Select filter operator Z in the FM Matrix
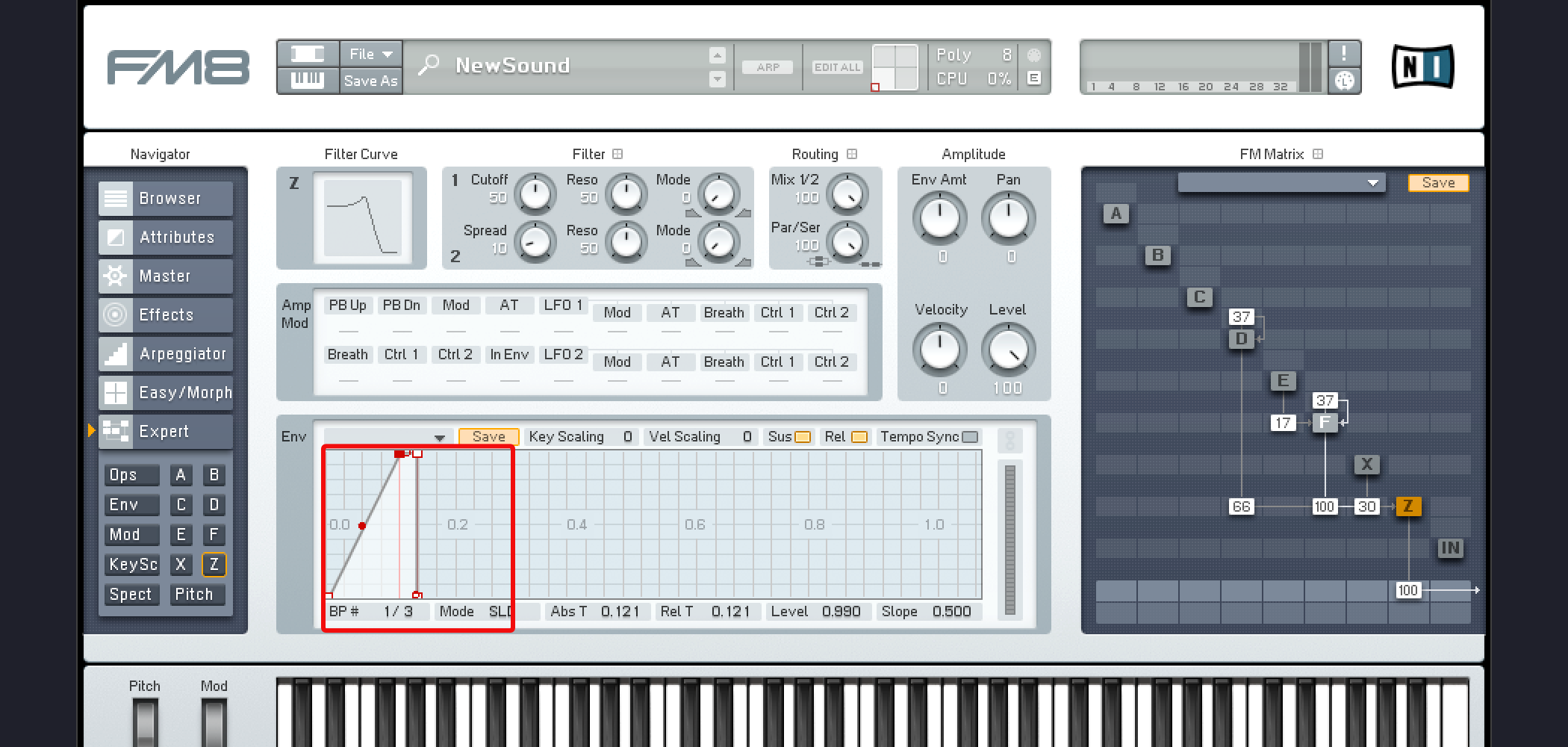Image resolution: width=1568 pixels, height=747 pixels. pos(1408,506)
